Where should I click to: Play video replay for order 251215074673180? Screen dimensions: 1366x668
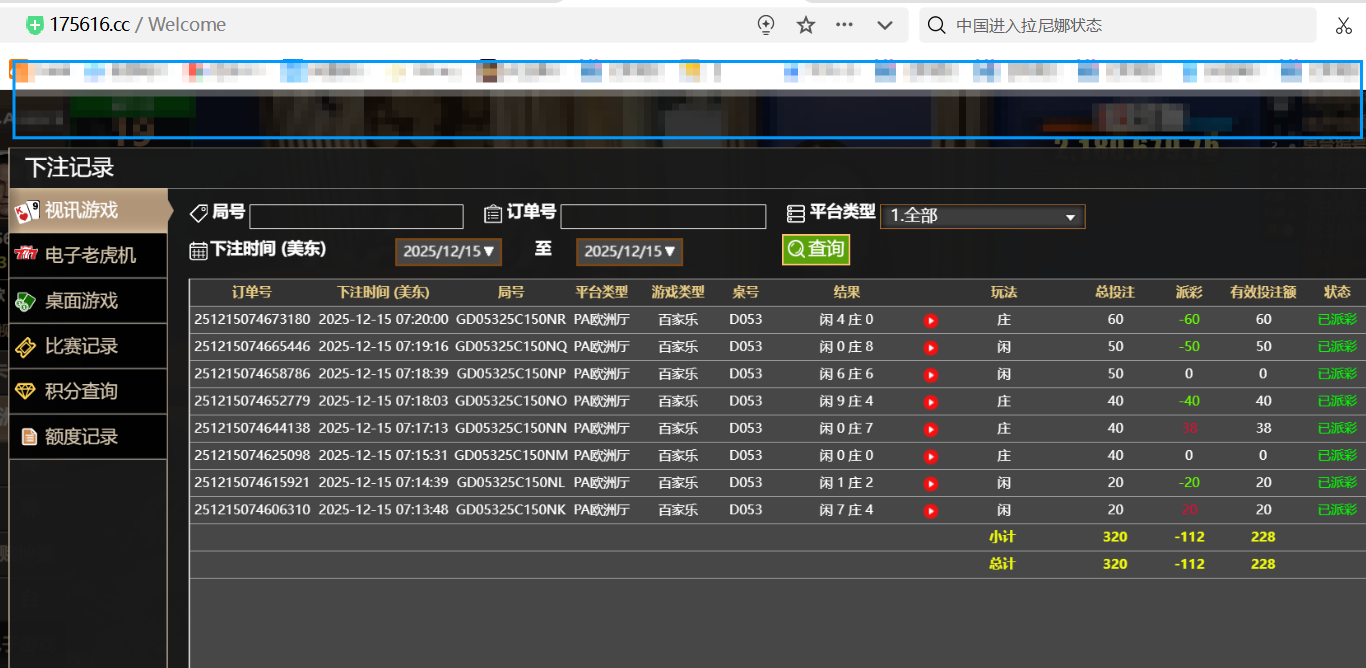[930, 321]
